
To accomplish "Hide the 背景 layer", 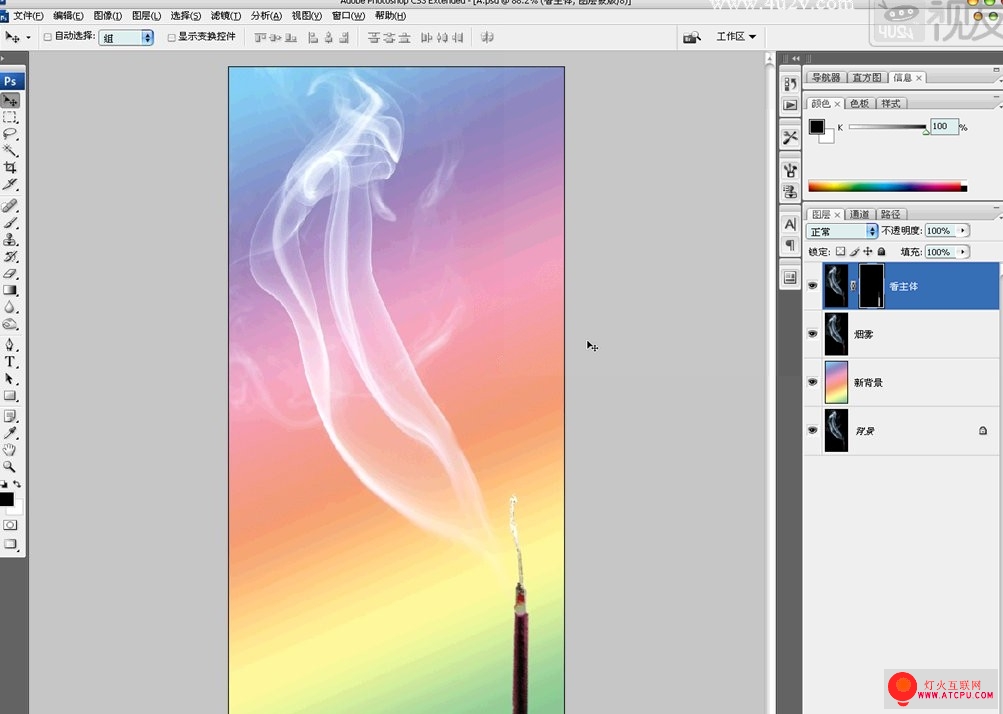I will coord(812,430).
